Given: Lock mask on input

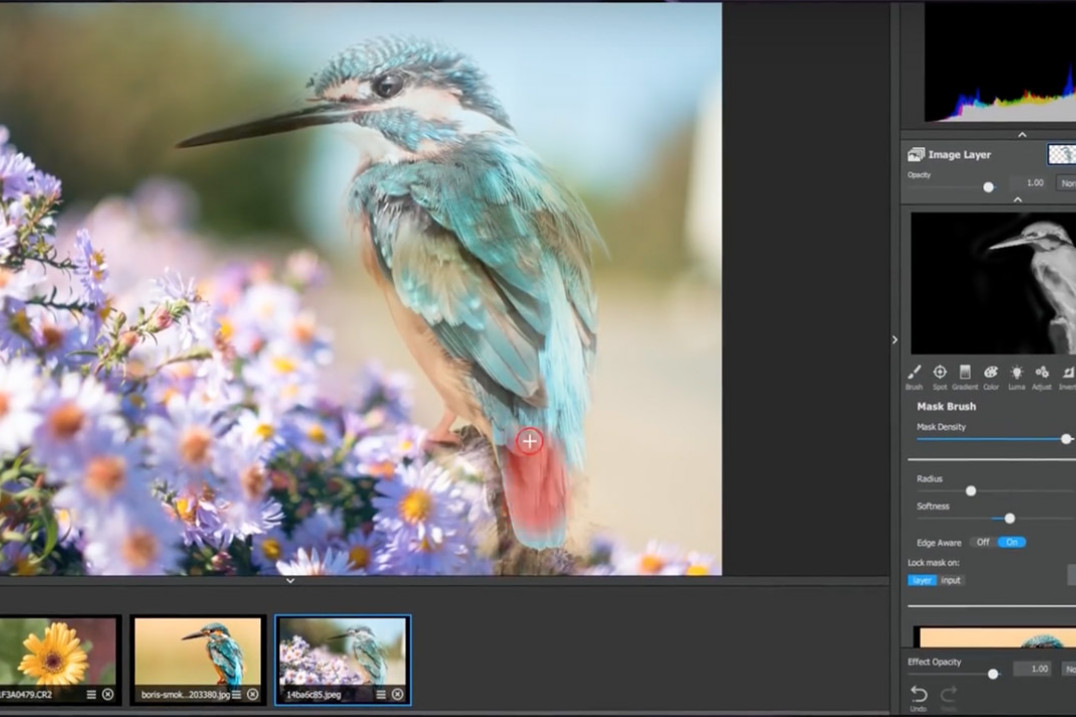Looking at the screenshot, I should (x=951, y=580).
